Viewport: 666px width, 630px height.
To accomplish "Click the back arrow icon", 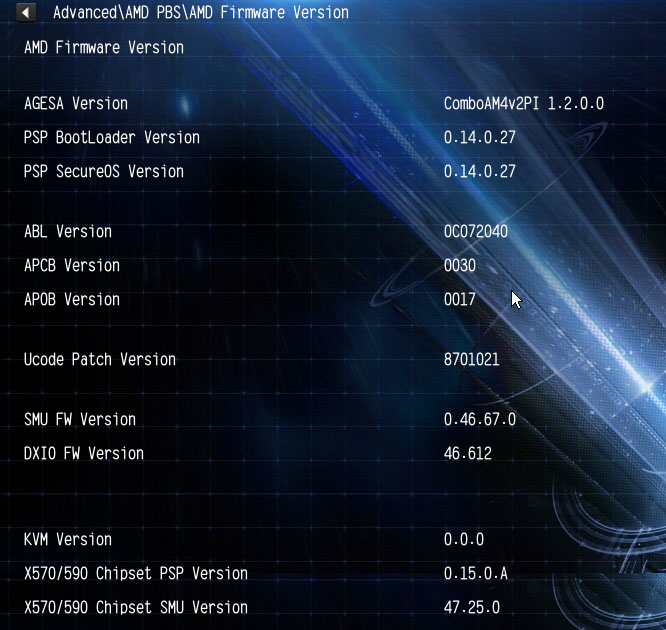I will point(25,13).
